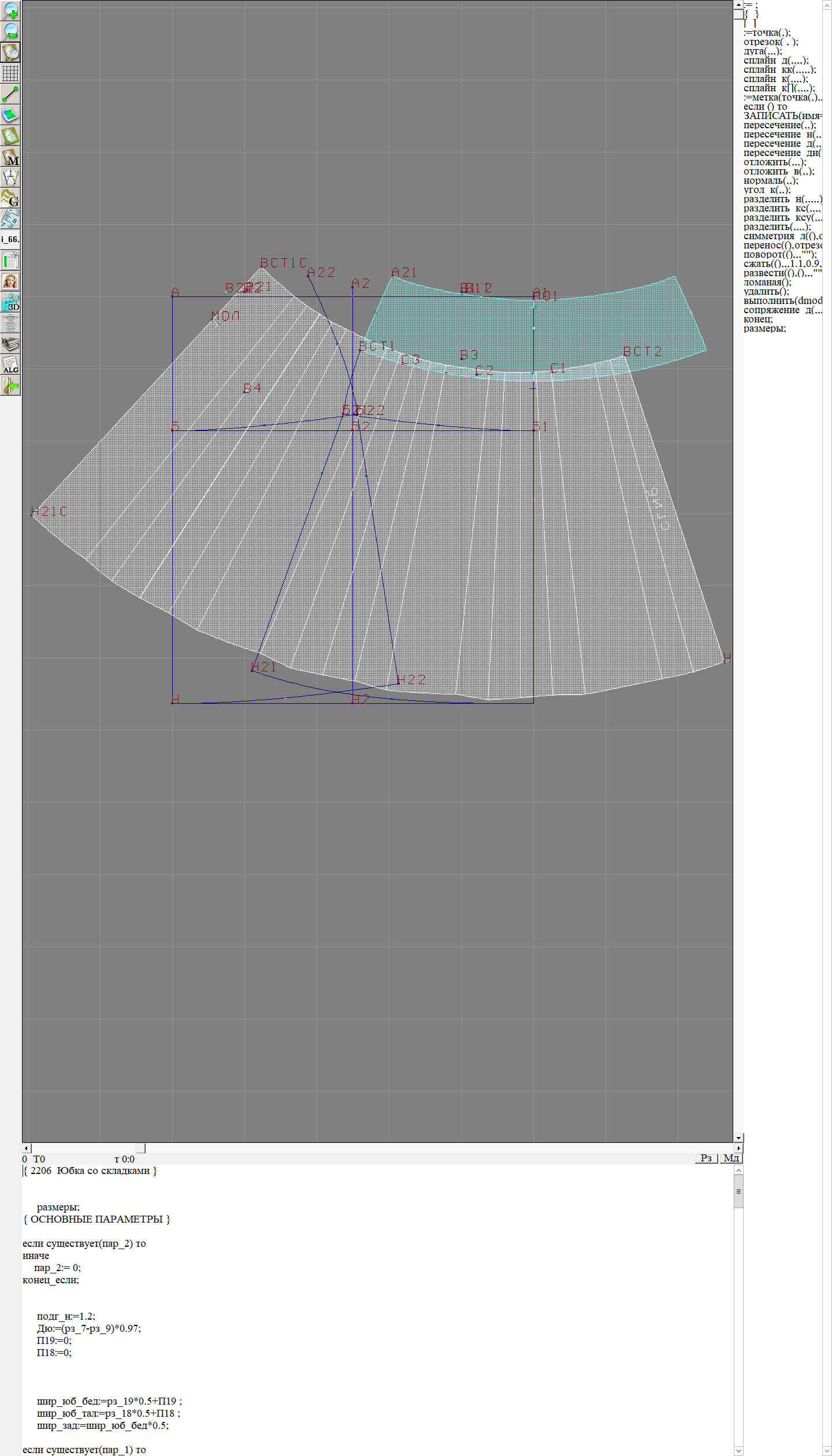The height and width of the screenshot is (1456, 832).
Task: Open the 3D view icon
Action: pos(10,302)
